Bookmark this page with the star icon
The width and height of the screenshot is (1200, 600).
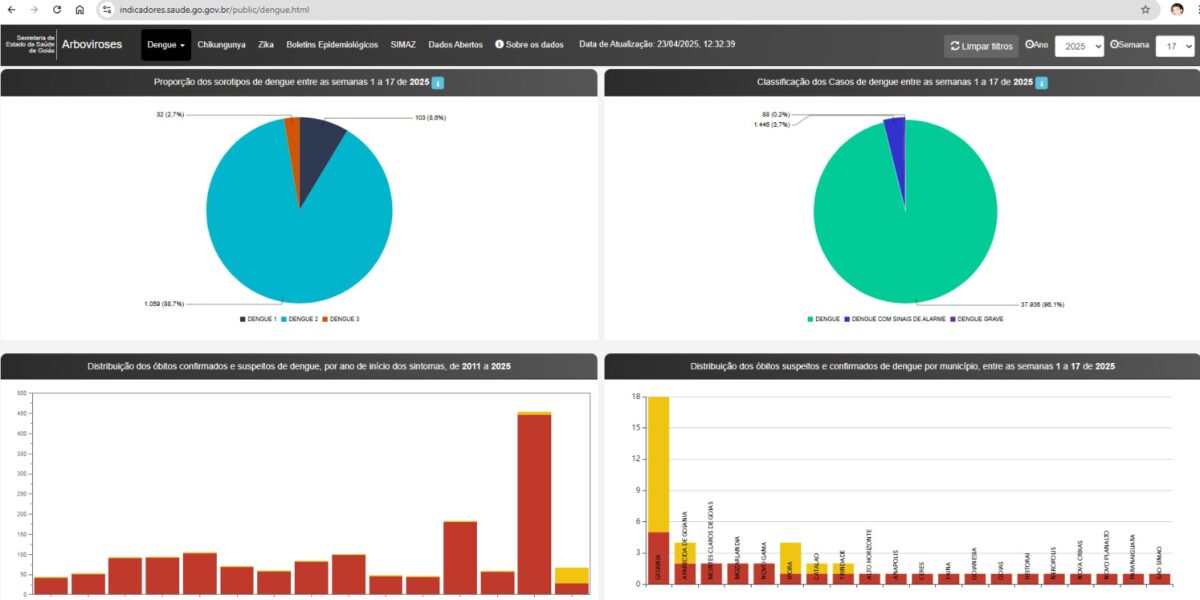(x=1145, y=9)
